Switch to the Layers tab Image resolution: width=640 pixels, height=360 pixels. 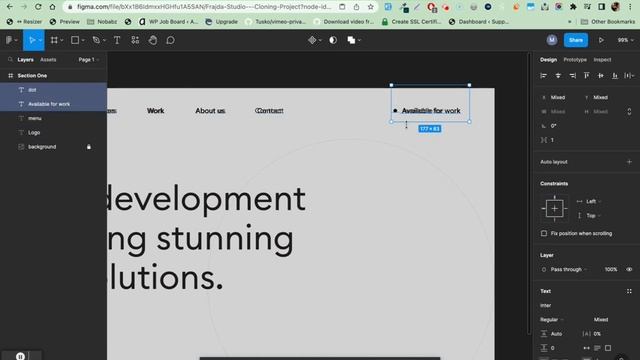[25, 60]
